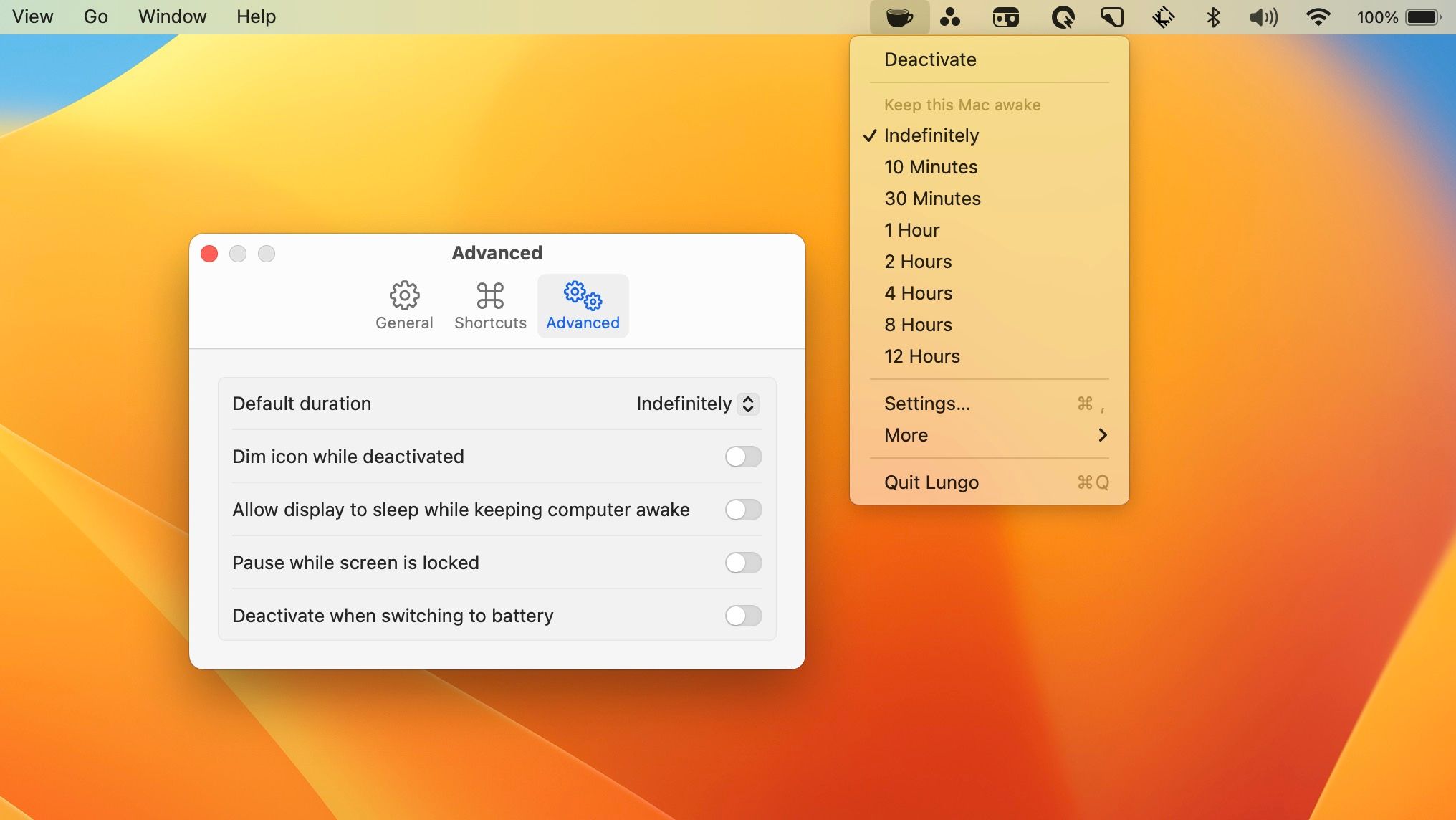1456x820 pixels.
Task: Click the robot-face menu bar icon
Action: [x=1006, y=17]
